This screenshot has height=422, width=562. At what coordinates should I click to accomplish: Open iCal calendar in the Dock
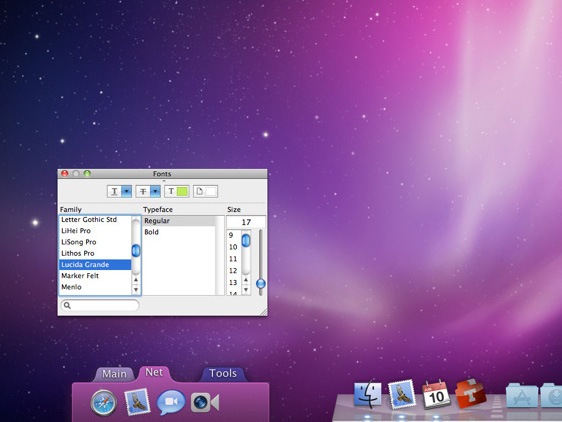(436, 394)
